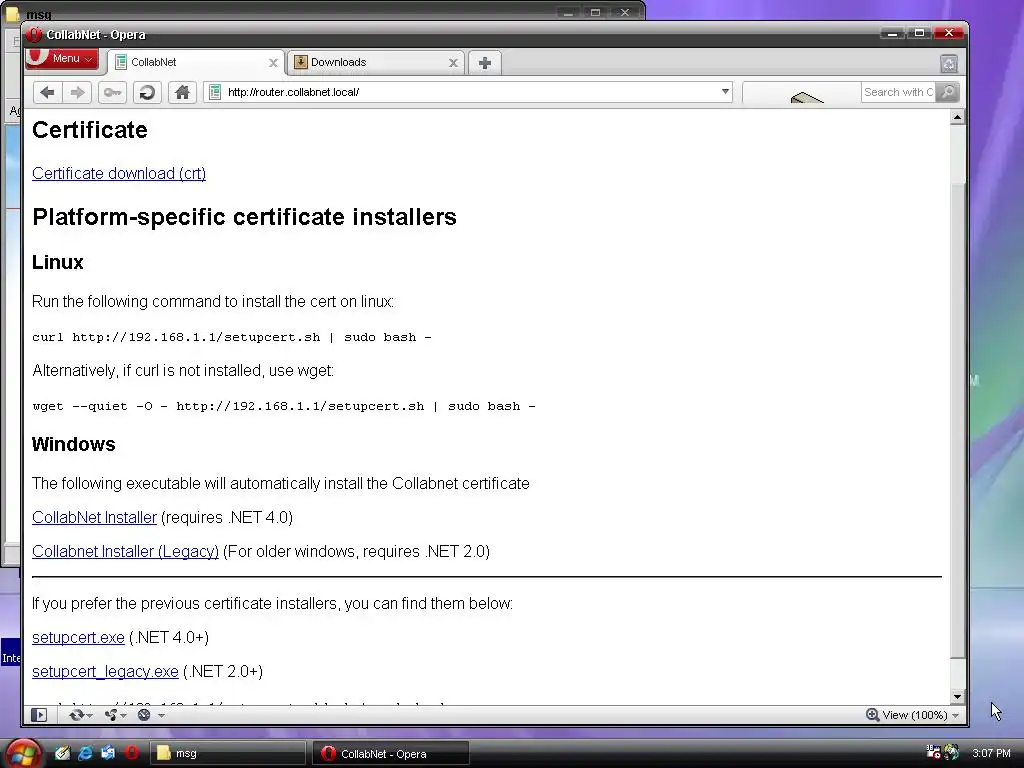
Task: Click the page scrollbar down arrow
Action: (x=957, y=697)
